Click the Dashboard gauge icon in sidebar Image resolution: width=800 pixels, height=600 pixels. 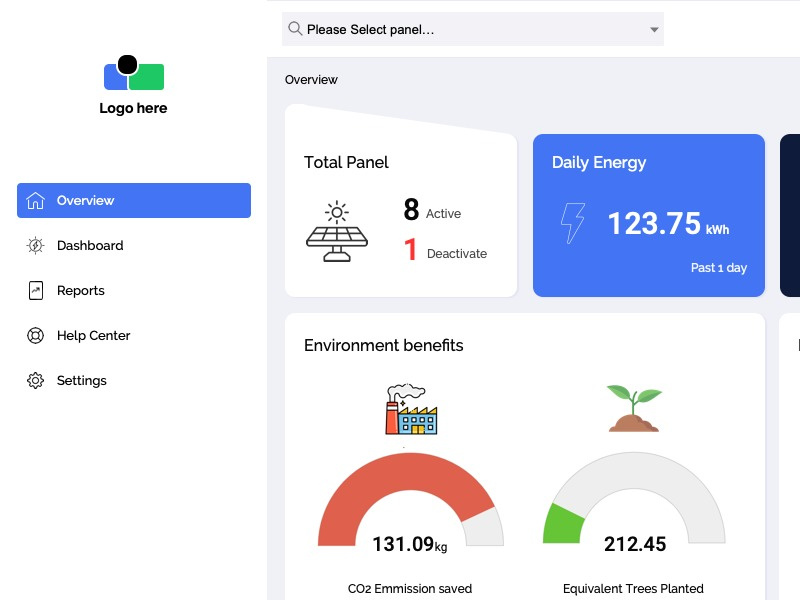(33, 245)
